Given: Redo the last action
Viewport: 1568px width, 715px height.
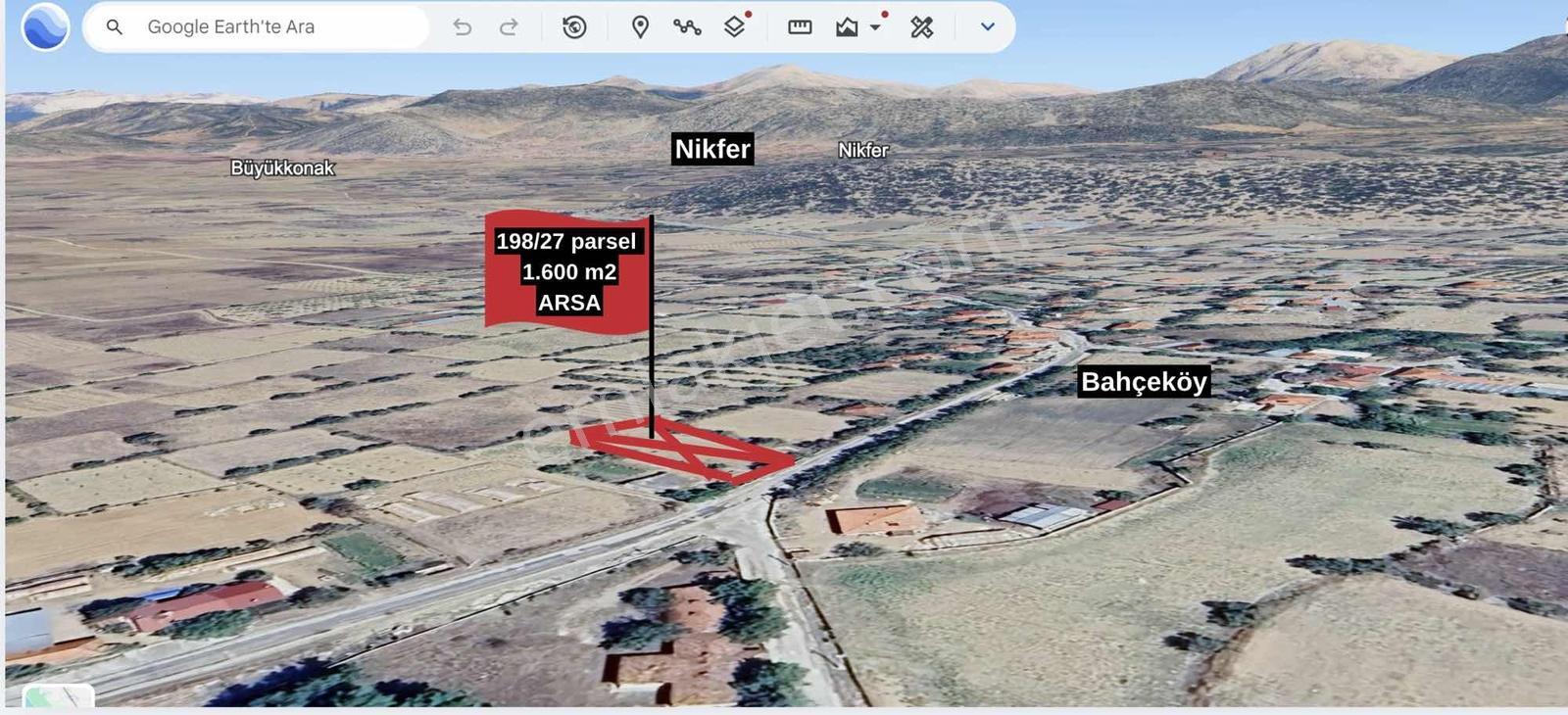Looking at the screenshot, I should [x=509, y=27].
